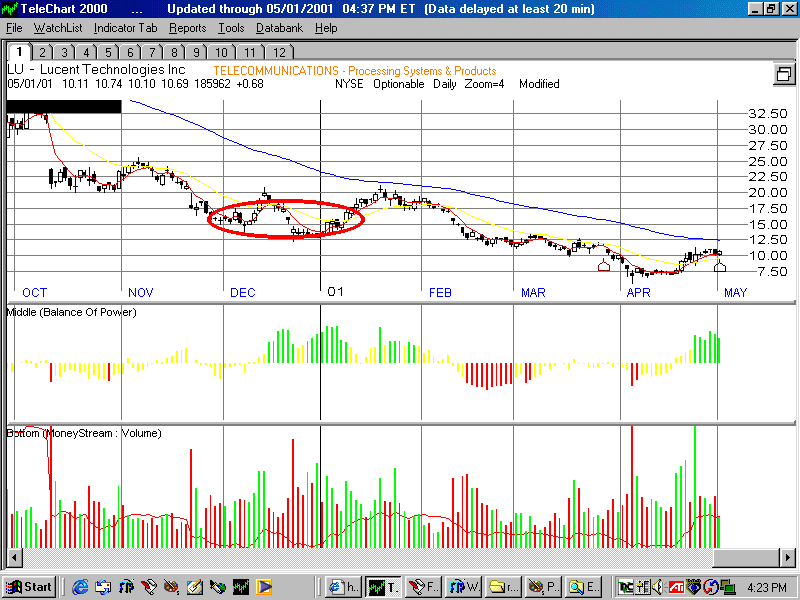This screenshot has width=800, height=600.
Task: Open the WatchList menu
Action: pos(58,28)
